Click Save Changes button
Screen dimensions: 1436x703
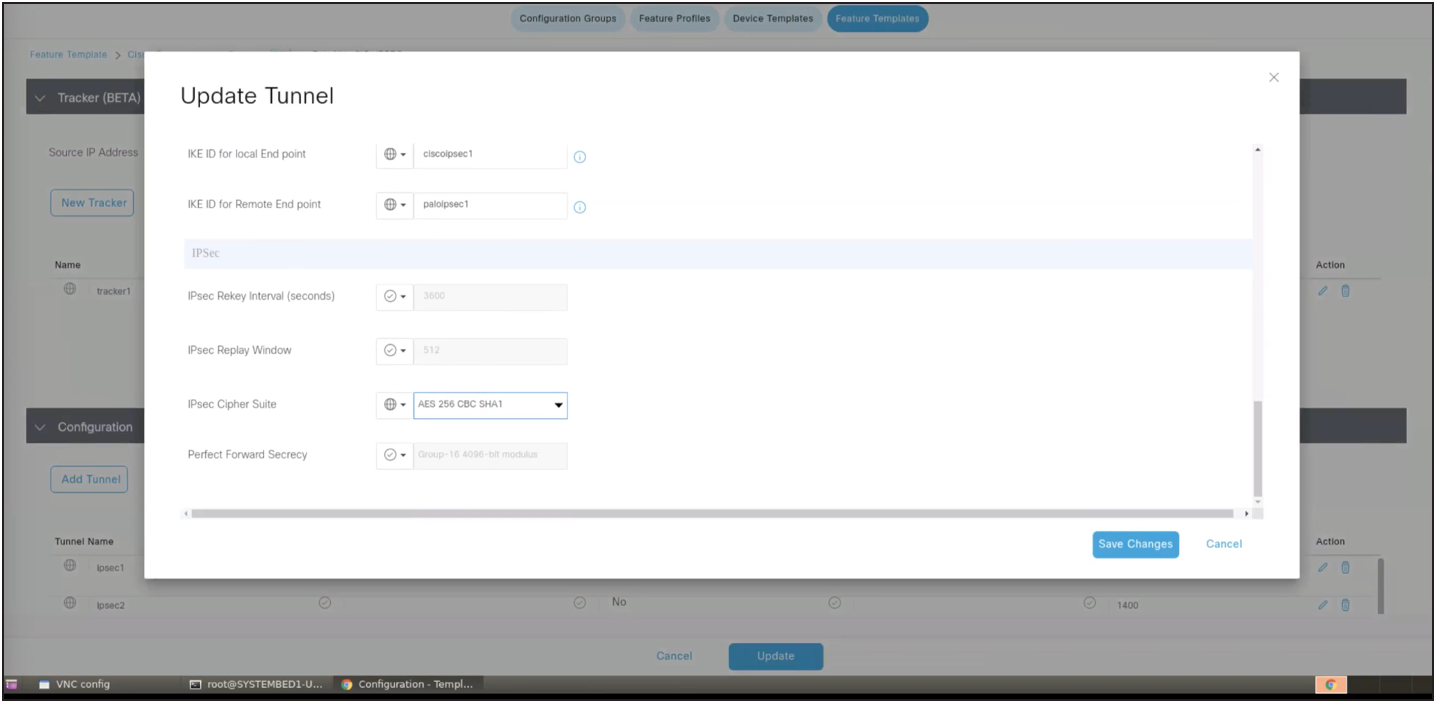tap(1135, 544)
